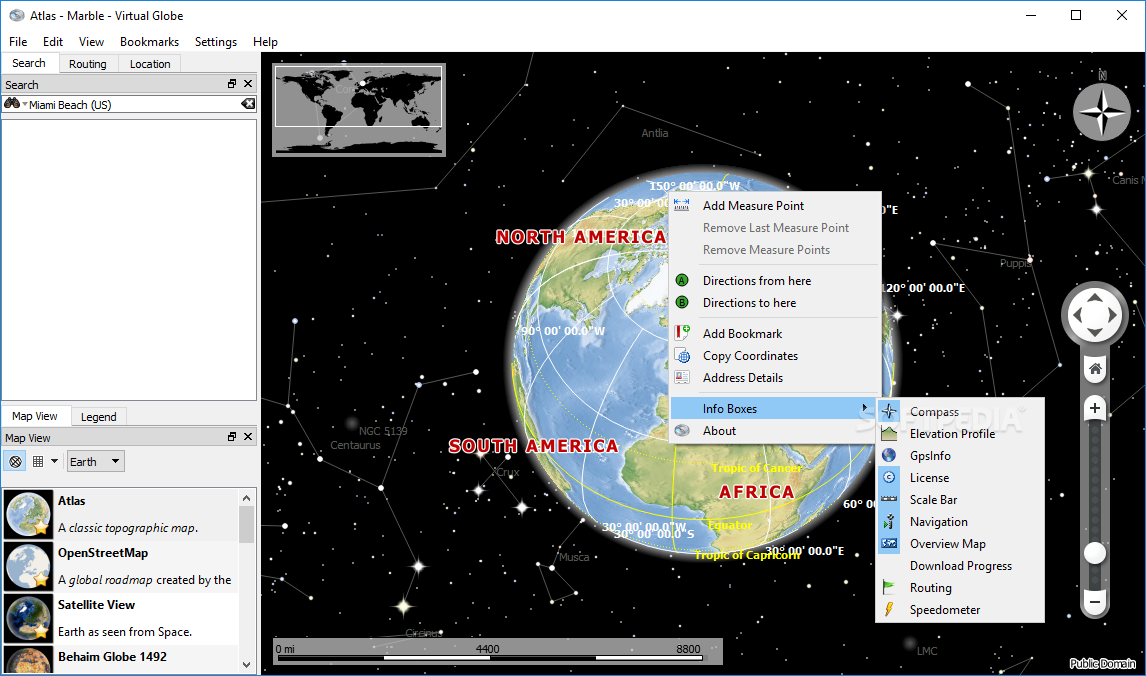This screenshot has height=676, width=1146.
Task: Switch to the Location tab
Action: coord(150,64)
